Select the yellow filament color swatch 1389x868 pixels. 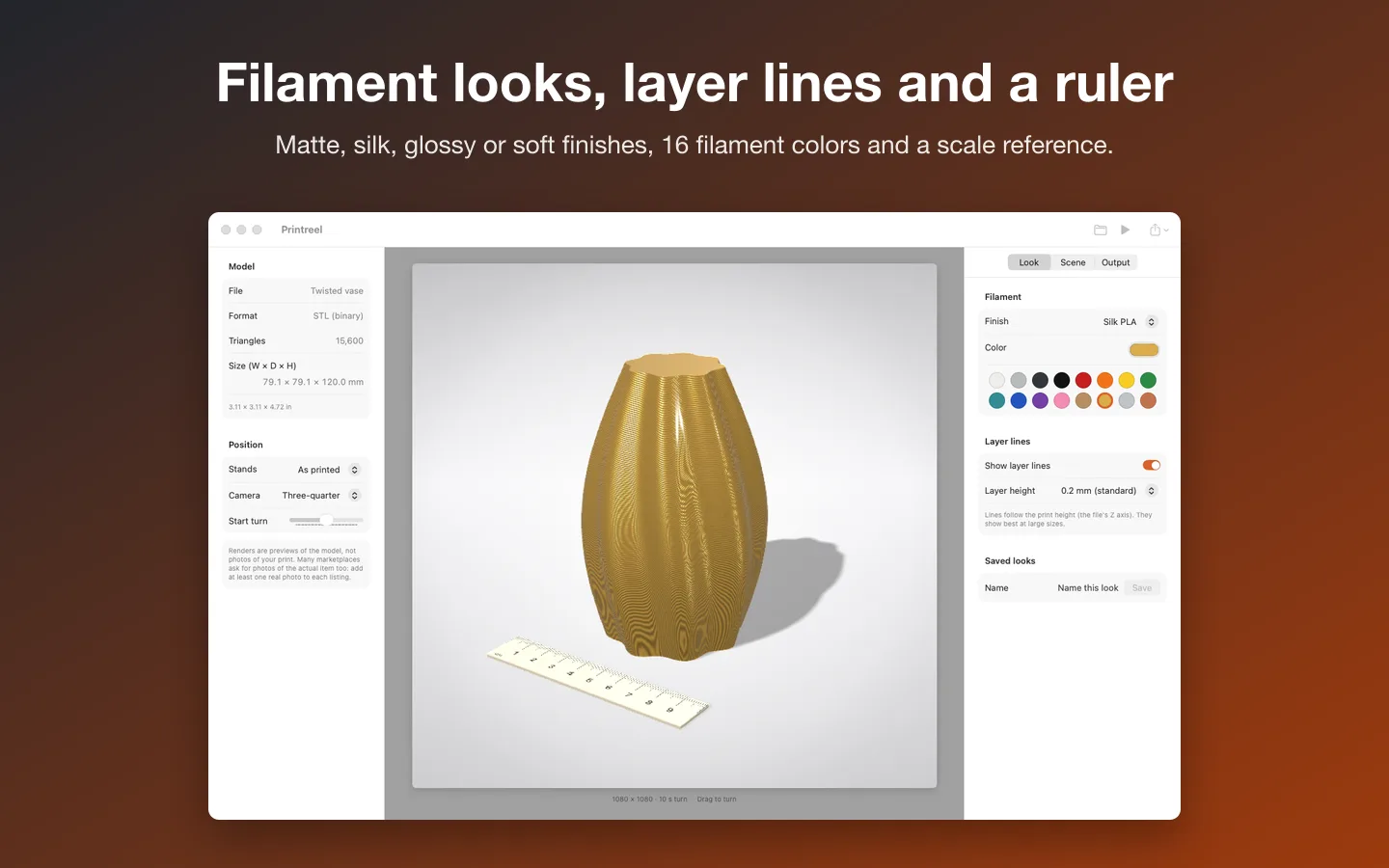click(1127, 380)
